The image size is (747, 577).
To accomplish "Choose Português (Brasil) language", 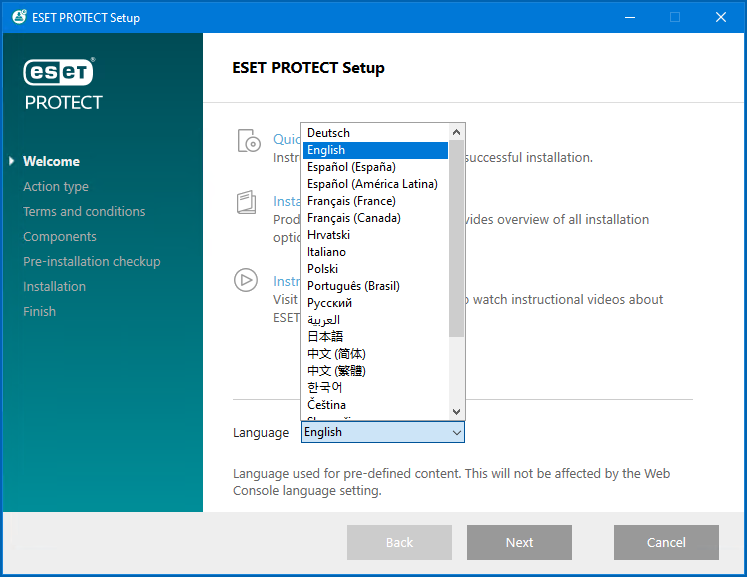I will (x=353, y=286).
